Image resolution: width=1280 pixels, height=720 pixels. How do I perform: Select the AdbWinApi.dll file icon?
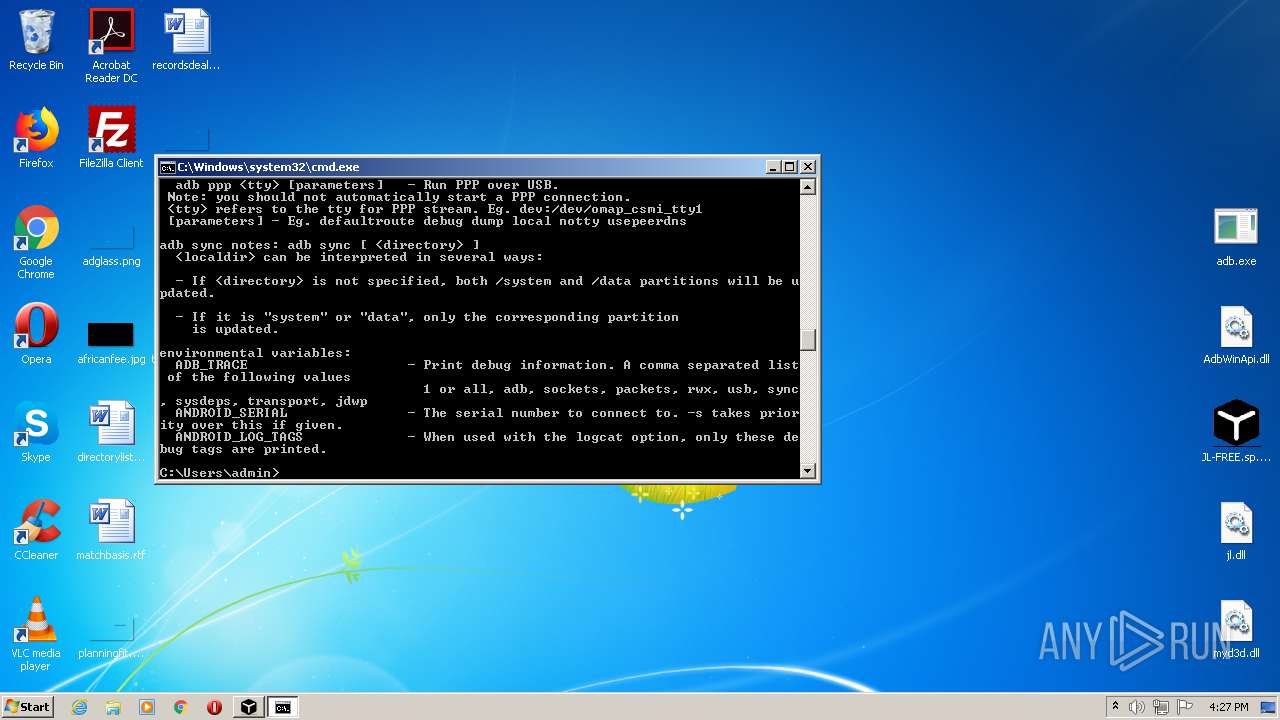coord(1236,335)
